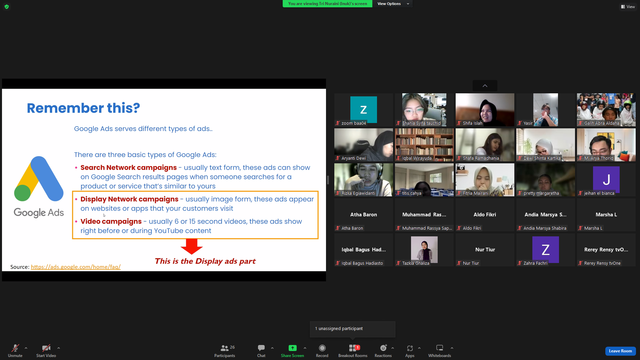Open Whiteboards
The image size is (640, 360).
point(440,350)
